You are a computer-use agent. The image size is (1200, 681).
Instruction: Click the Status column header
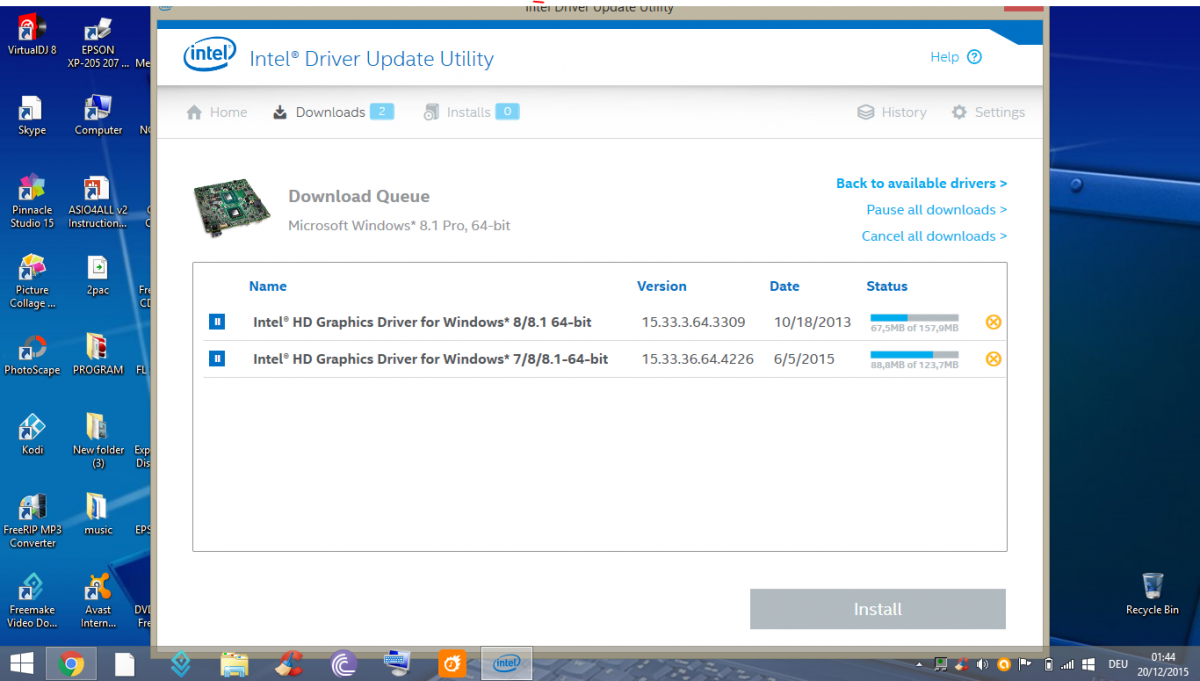887,286
